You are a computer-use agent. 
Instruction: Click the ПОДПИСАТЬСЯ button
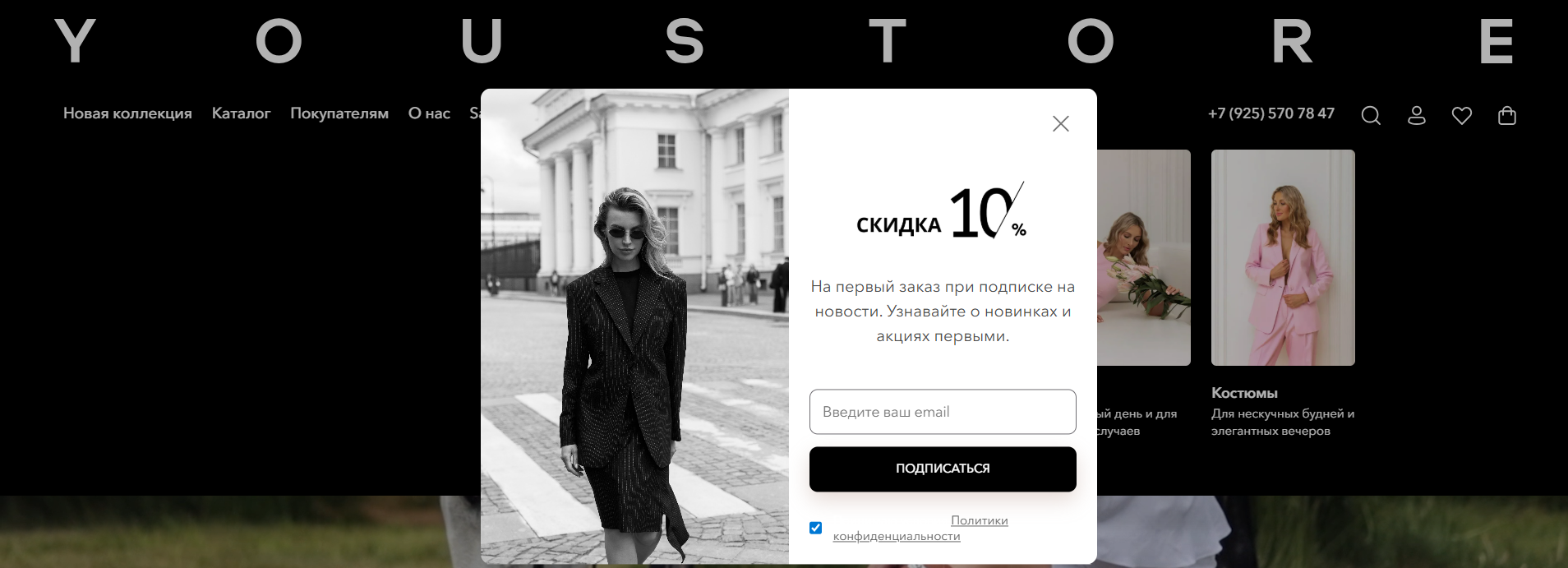[943, 469]
